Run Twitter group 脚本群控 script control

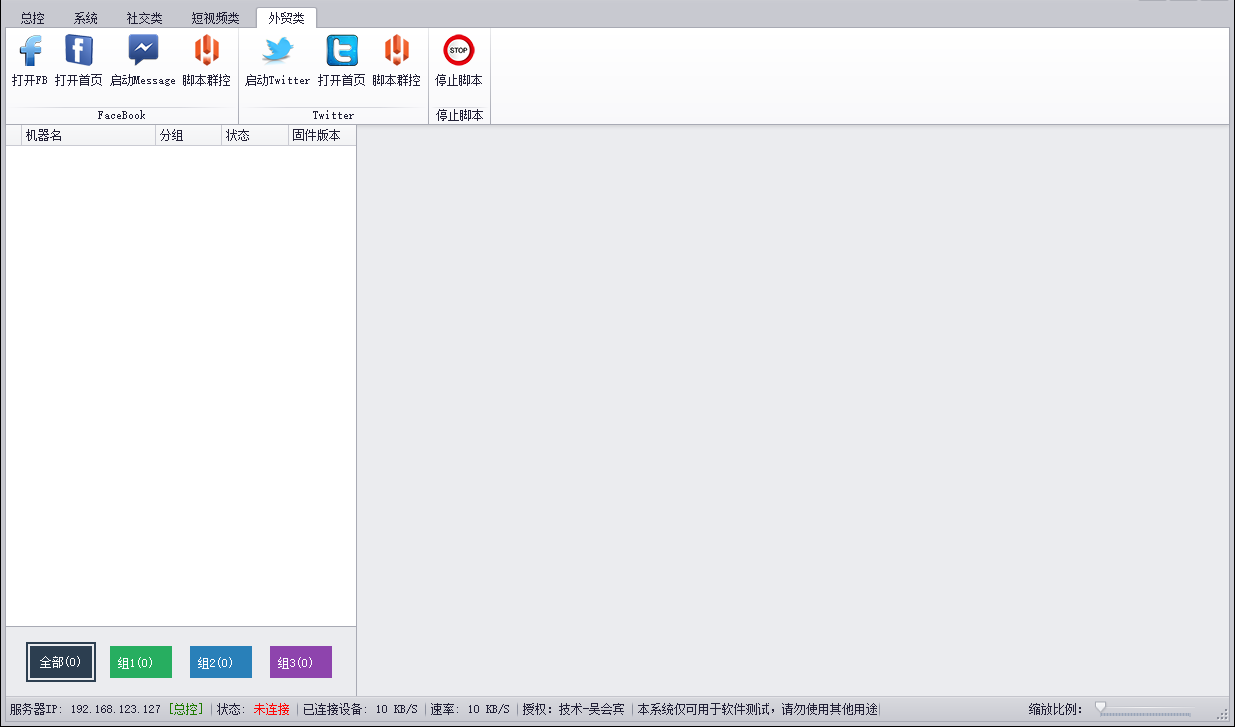(x=397, y=61)
